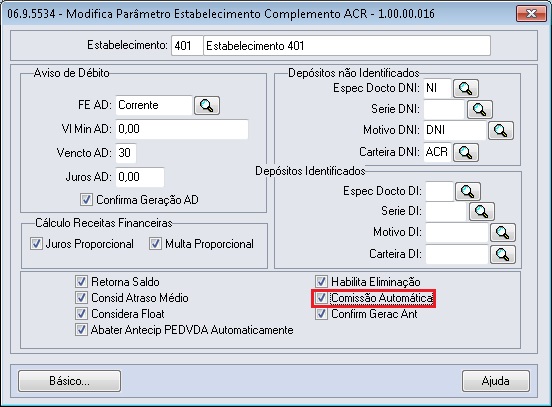The image size is (552, 407).
Task: Disable Comissão Automática checkbox
Action: (321, 298)
